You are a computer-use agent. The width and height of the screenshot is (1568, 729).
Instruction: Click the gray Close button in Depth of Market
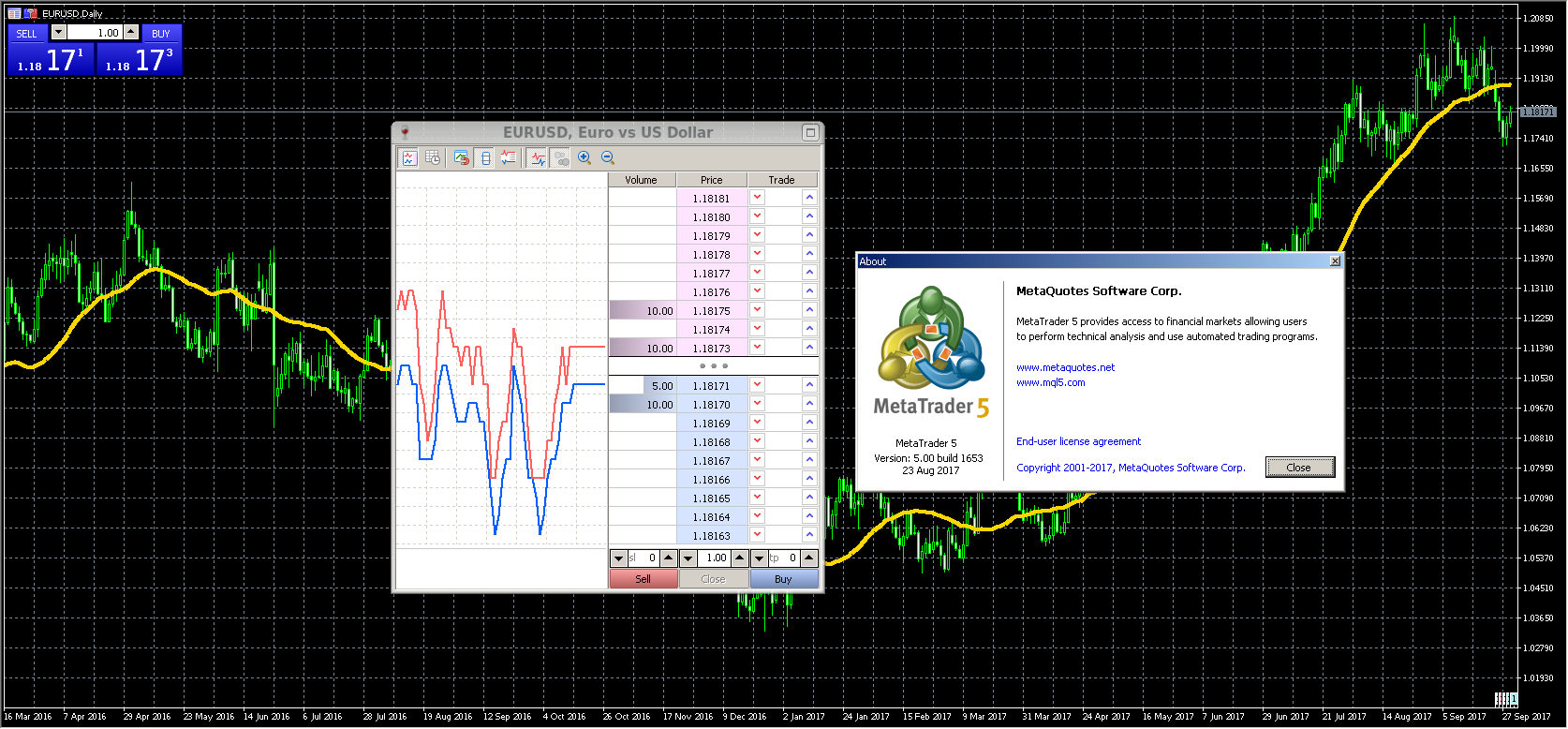714,579
